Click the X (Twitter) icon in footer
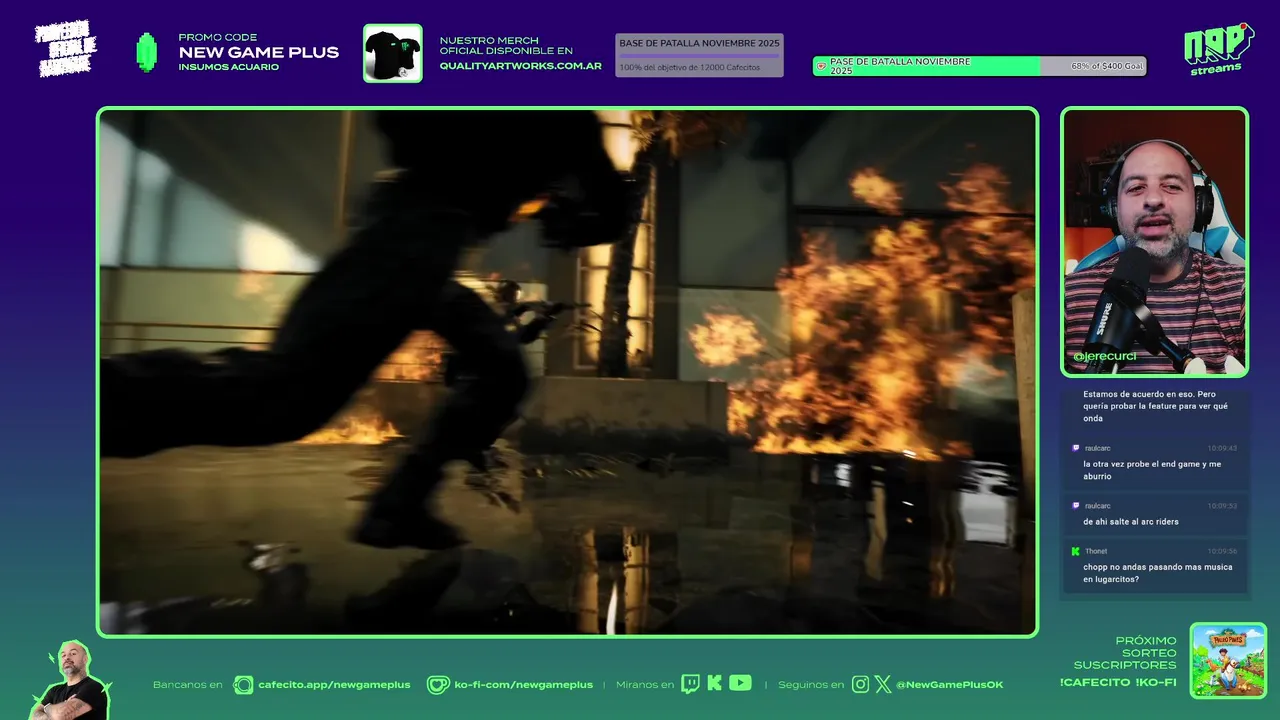1280x720 pixels. (883, 684)
